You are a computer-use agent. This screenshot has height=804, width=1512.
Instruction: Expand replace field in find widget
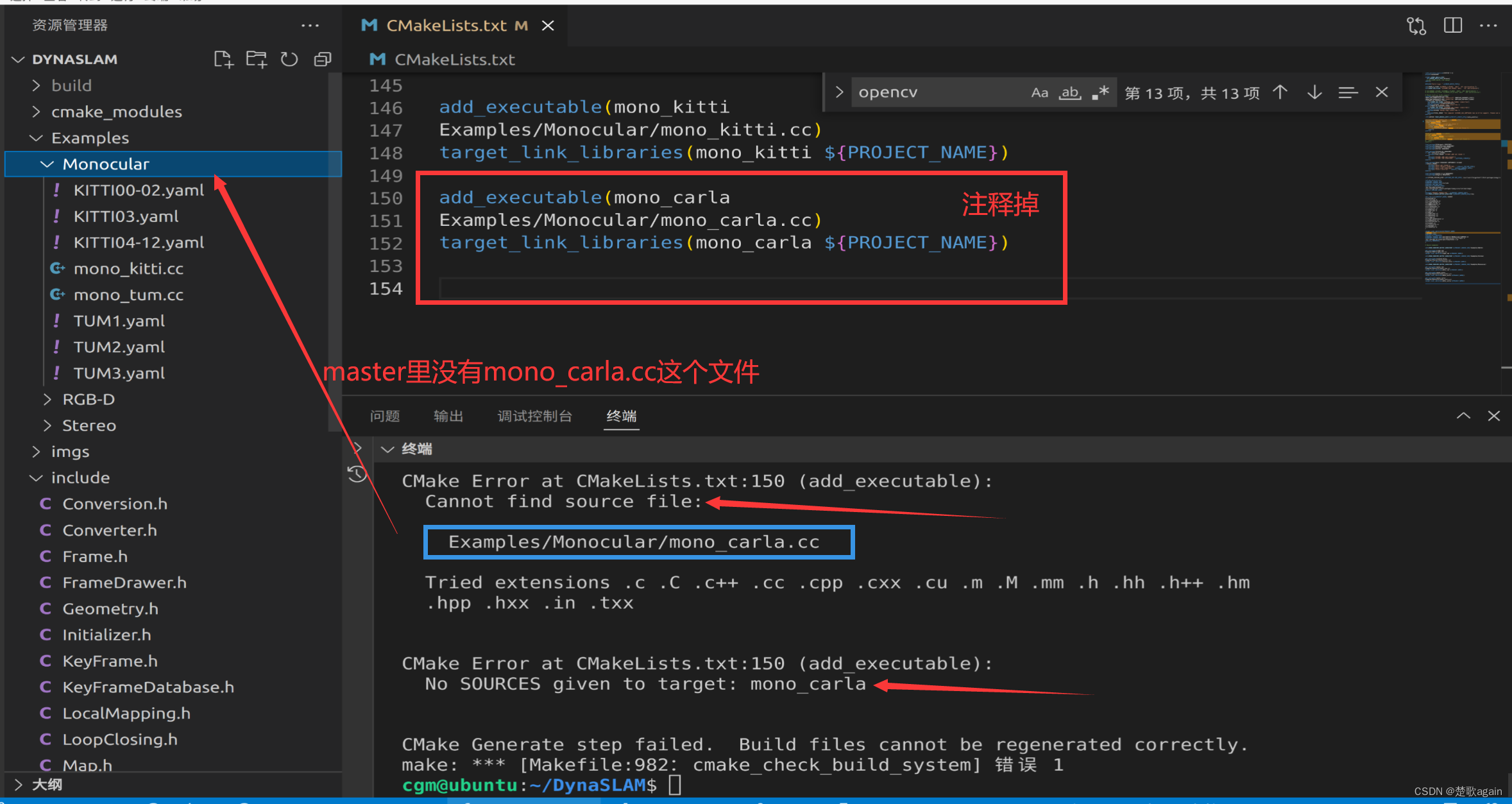pyautogui.click(x=839, y=92)
